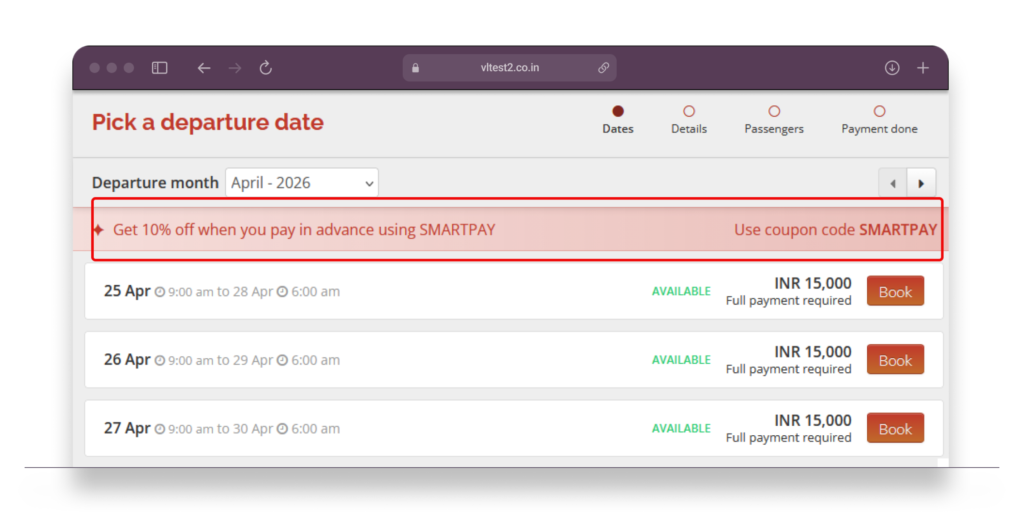
Task: Click the star icon in the SMARTPAY banner
Action: click(x=99, y=230)
